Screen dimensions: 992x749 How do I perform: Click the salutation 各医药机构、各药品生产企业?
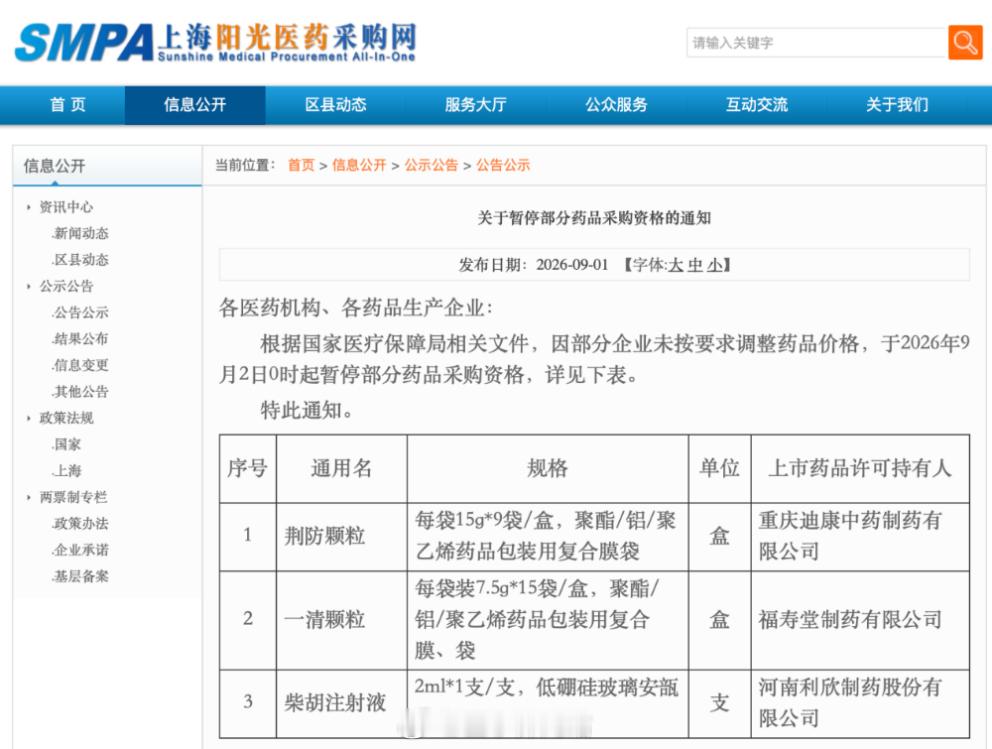(356, 308)
